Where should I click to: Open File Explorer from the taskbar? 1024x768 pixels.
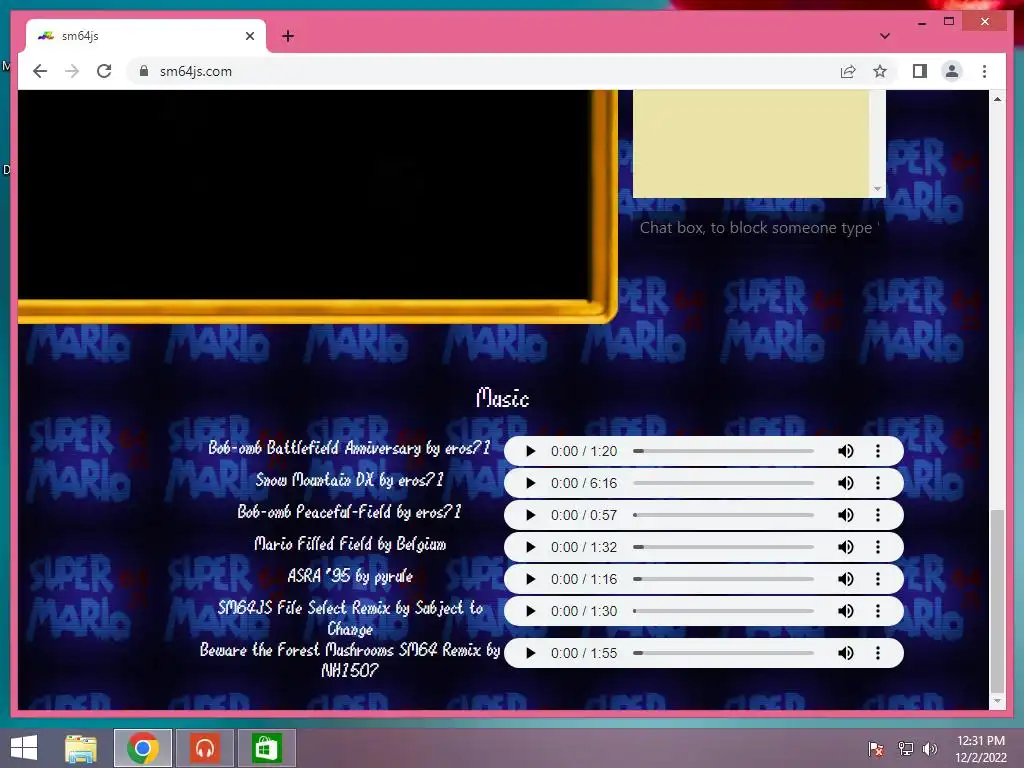pos(81,748)
